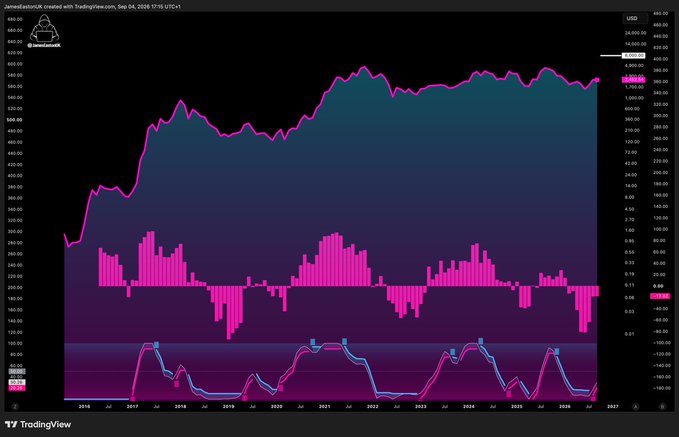Click the 2019 label on the time axis
The width and height of the screenshot is (679, 437).
click(228, 407)
